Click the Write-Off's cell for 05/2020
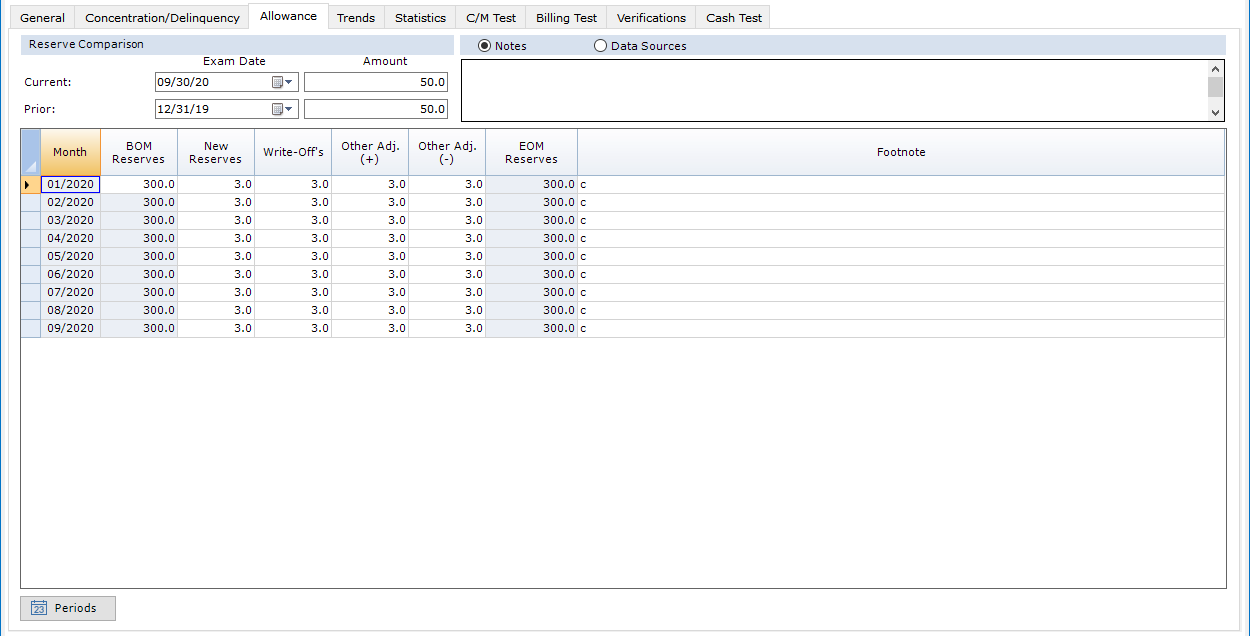 pos(293,256)
